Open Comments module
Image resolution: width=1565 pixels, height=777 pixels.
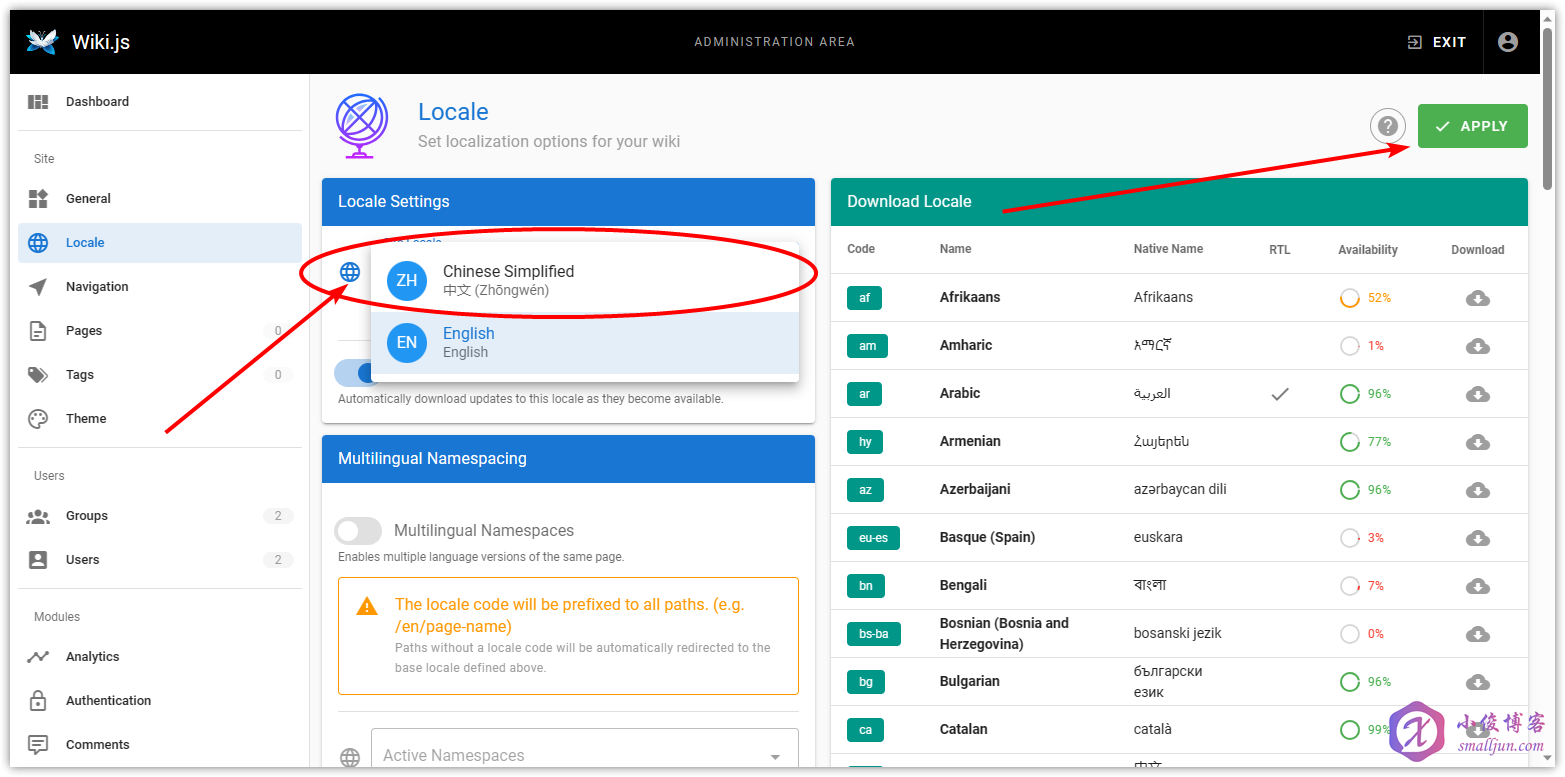tap(160, 745)
